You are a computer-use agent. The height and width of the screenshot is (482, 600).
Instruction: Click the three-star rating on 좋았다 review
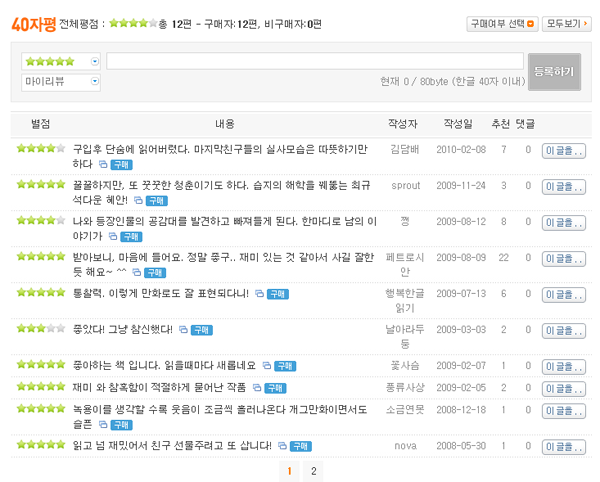click(x=41, y=328)
